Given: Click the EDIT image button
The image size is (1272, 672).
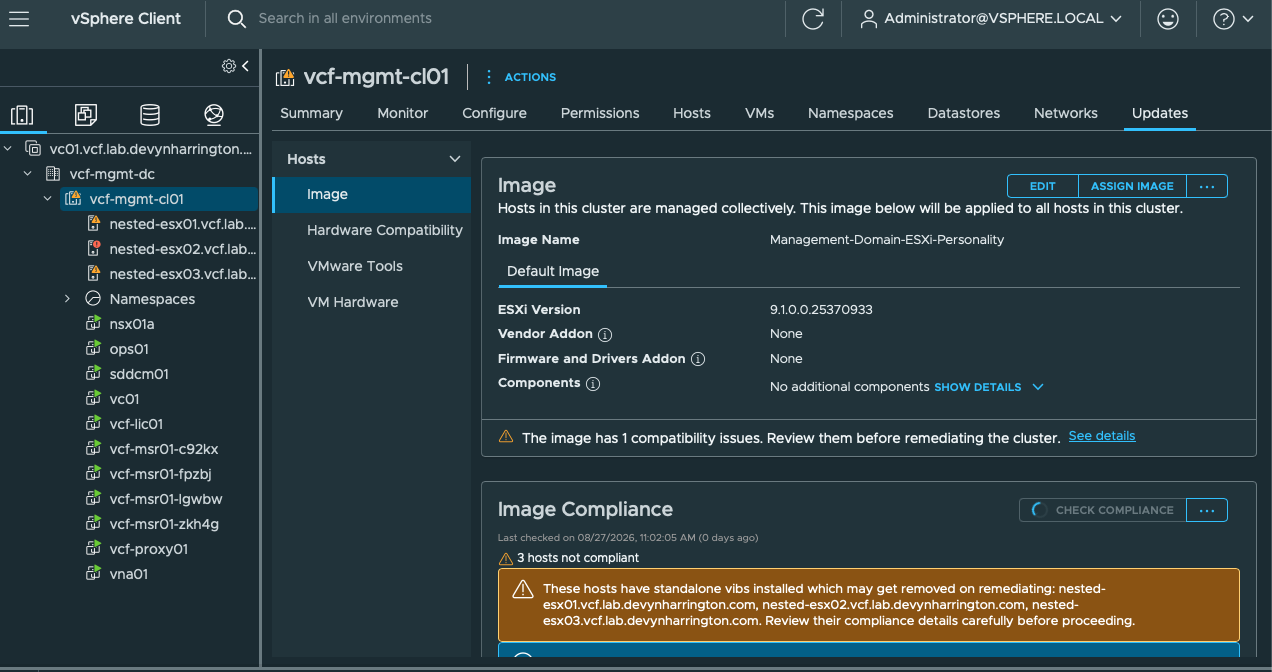Looking at the screenshot, I should point(1043,186).
